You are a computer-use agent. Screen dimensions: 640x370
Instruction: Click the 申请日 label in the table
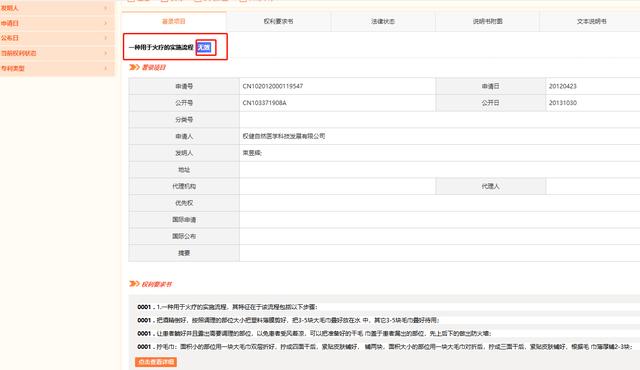[x=491, y=86]
